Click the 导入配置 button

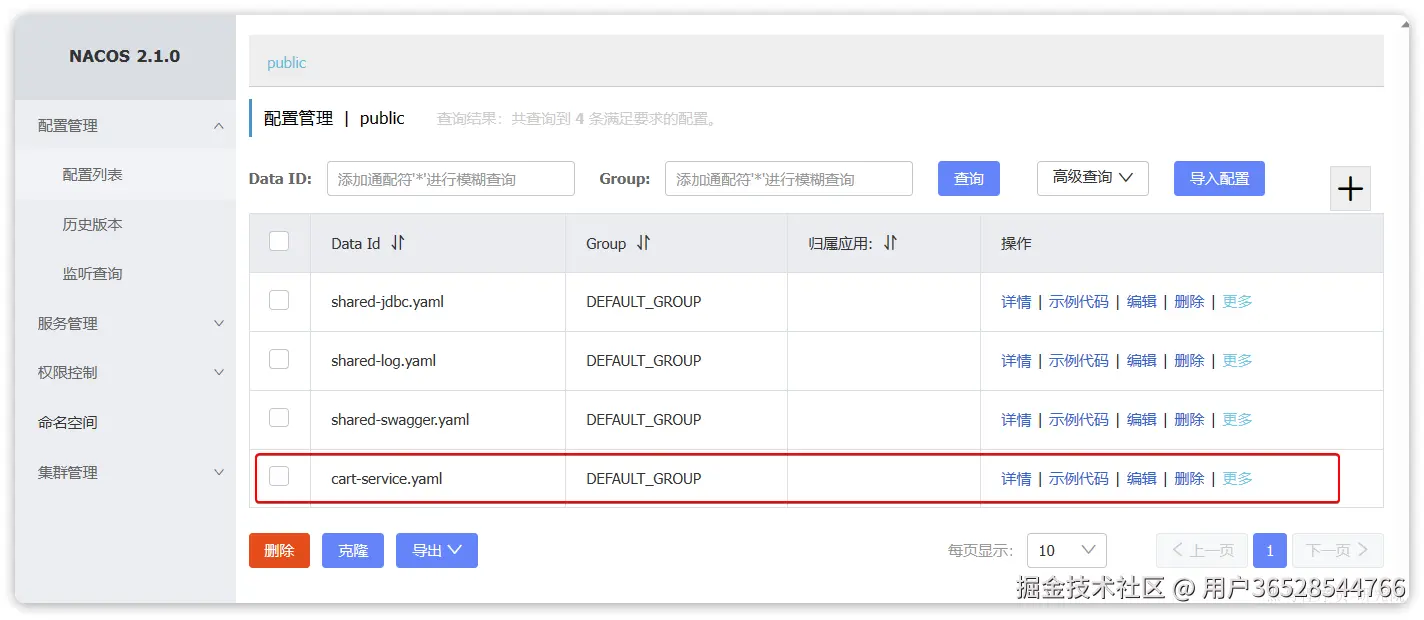click(1219, 178)
